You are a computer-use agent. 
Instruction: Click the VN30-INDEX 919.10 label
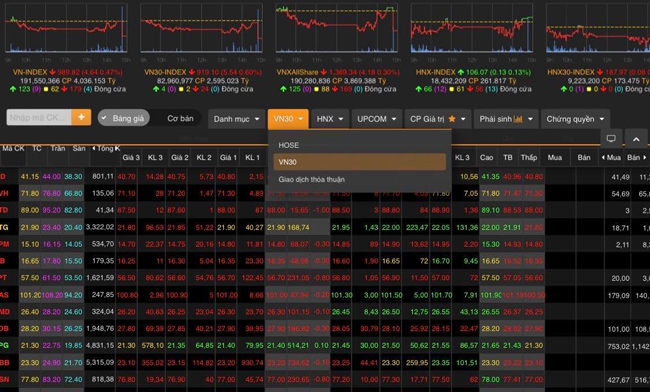point(203,72)
